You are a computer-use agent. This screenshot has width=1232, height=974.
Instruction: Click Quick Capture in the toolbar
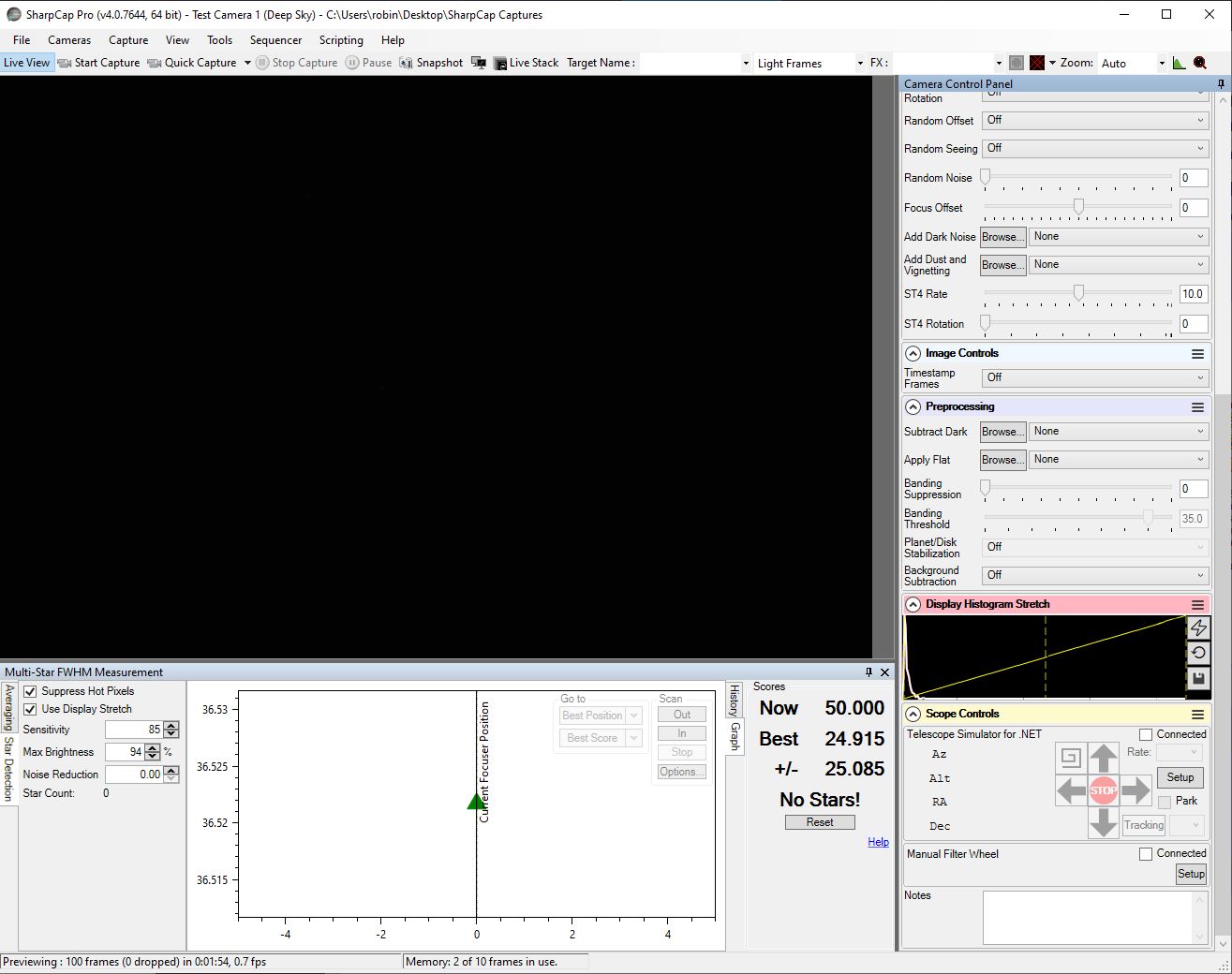[192, 63]
